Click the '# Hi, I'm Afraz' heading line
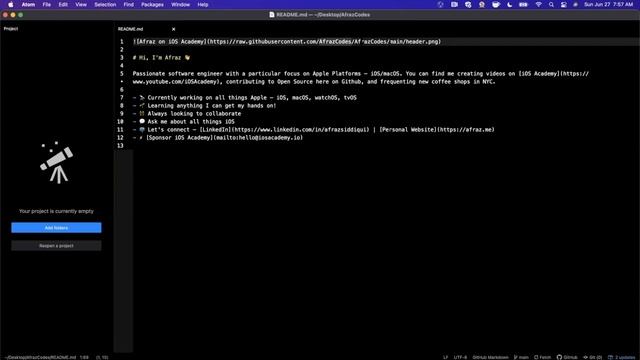 [x=161, y=58]
